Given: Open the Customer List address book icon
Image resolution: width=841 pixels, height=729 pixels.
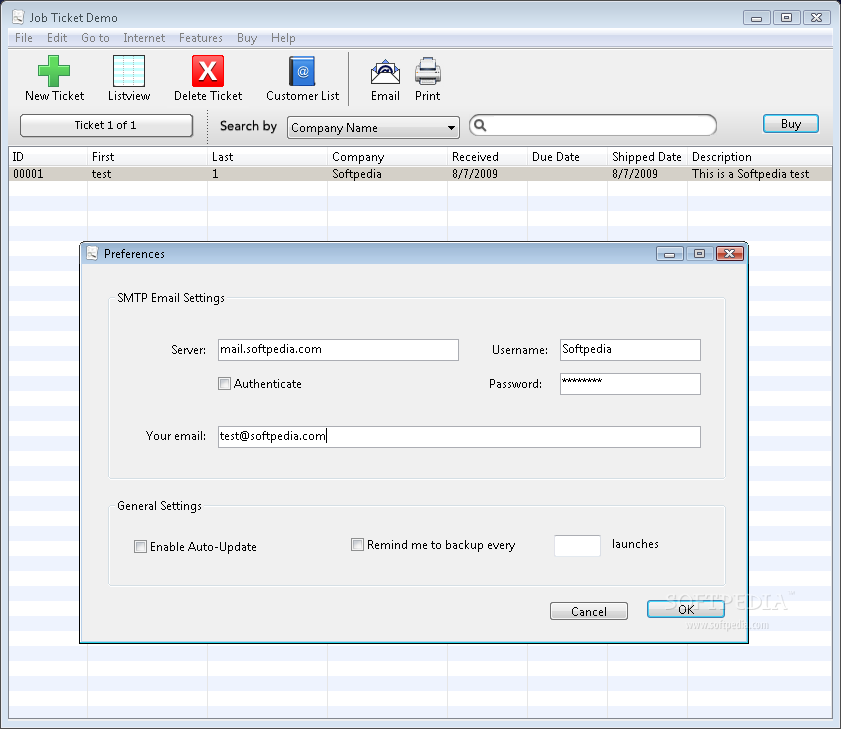Looking at the screenshot, I should click(x=303, y=71).
